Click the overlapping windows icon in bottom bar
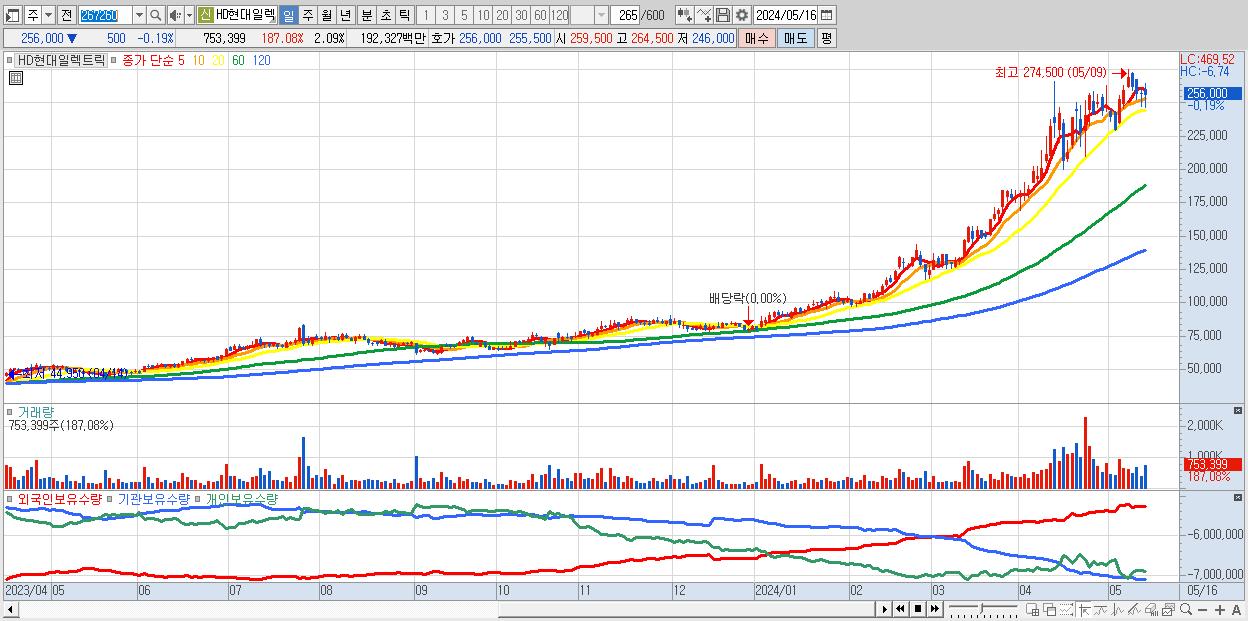This screenshot has width=1248, height=621. click(x=1050, y=609)
